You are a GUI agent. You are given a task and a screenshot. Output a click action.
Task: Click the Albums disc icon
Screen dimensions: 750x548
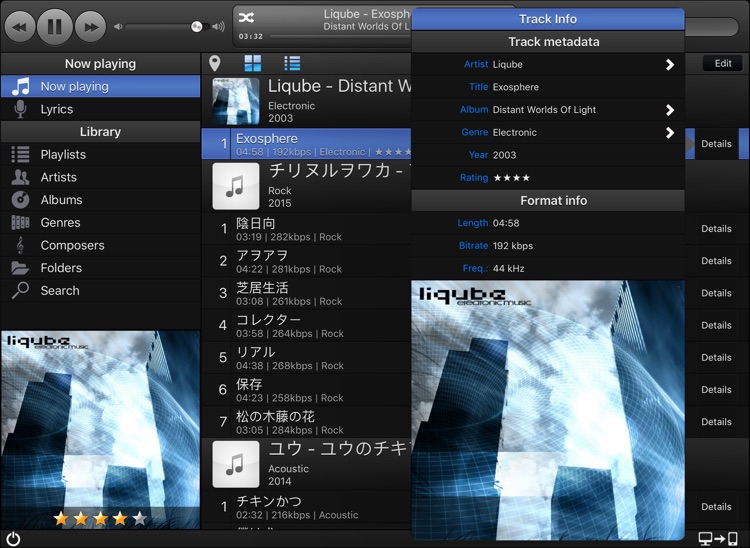(x=20, y=200)
